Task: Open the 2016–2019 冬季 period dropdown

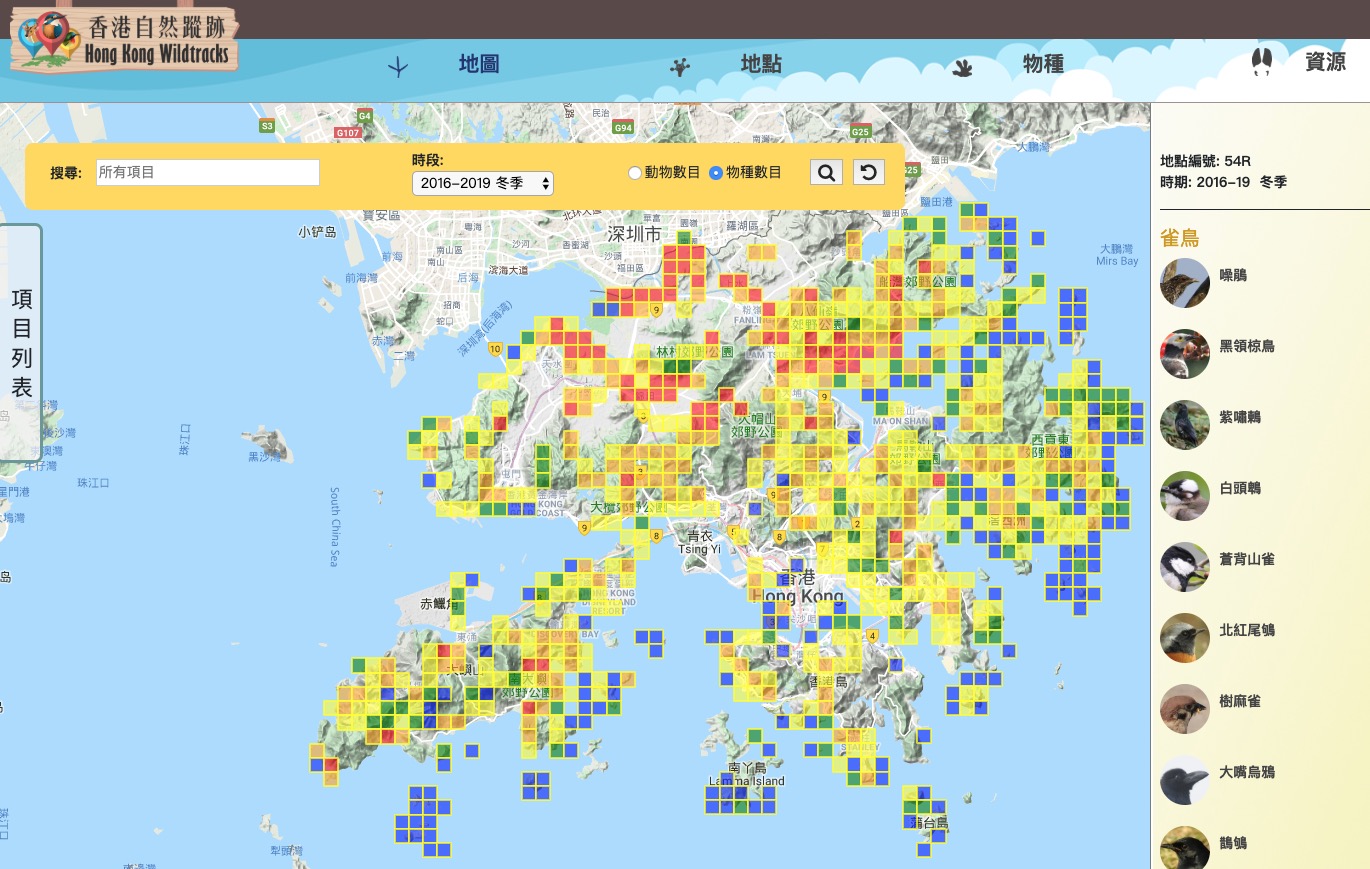Action: (x=483, y=184)
